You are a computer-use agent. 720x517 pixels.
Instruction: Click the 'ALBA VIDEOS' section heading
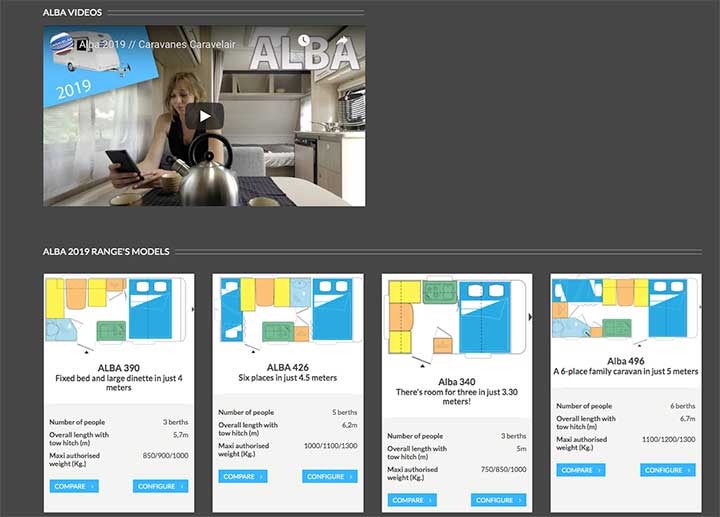pyautogui.click(x=72, y=13)
